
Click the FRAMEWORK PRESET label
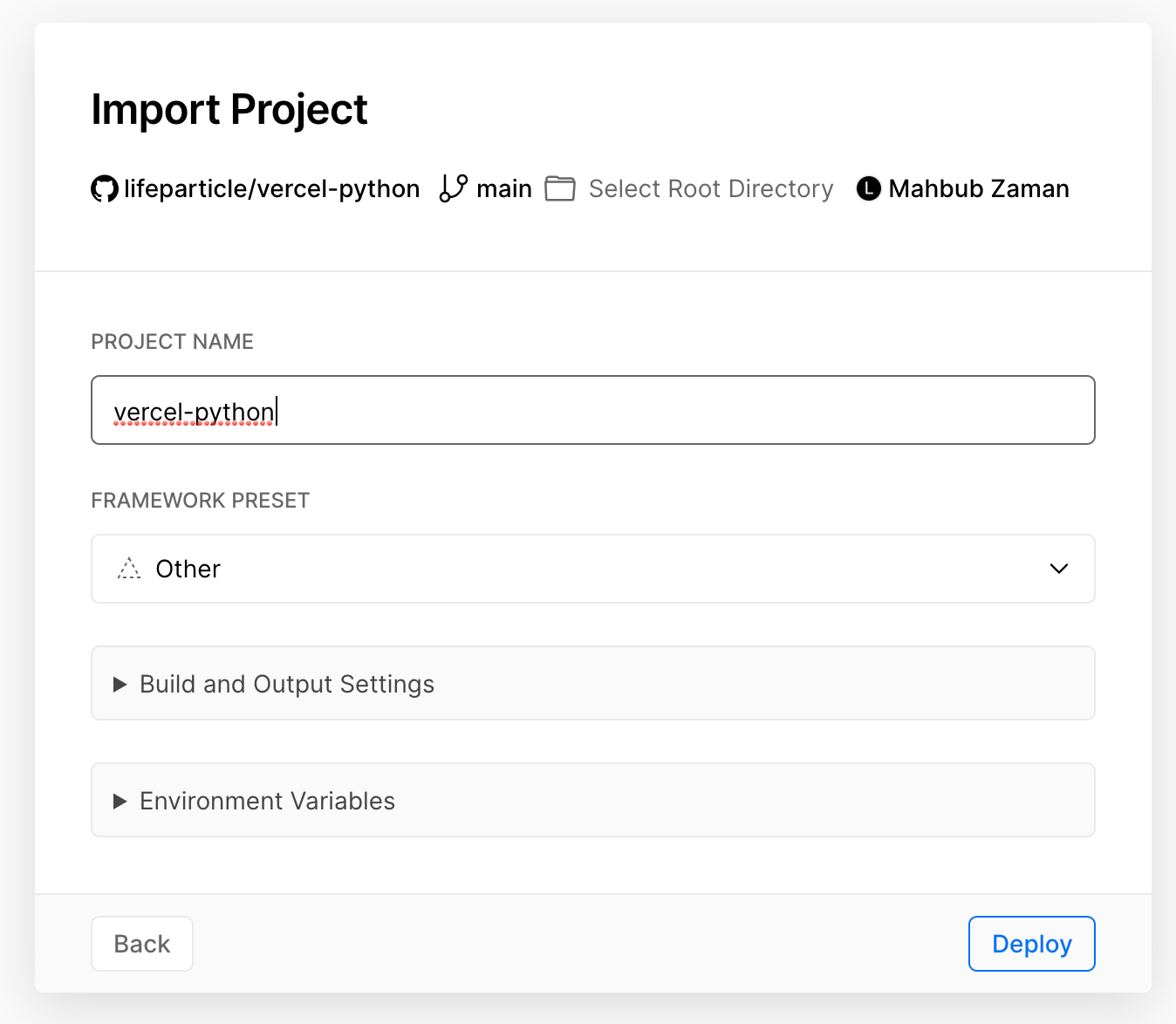(x=201, y=501)
